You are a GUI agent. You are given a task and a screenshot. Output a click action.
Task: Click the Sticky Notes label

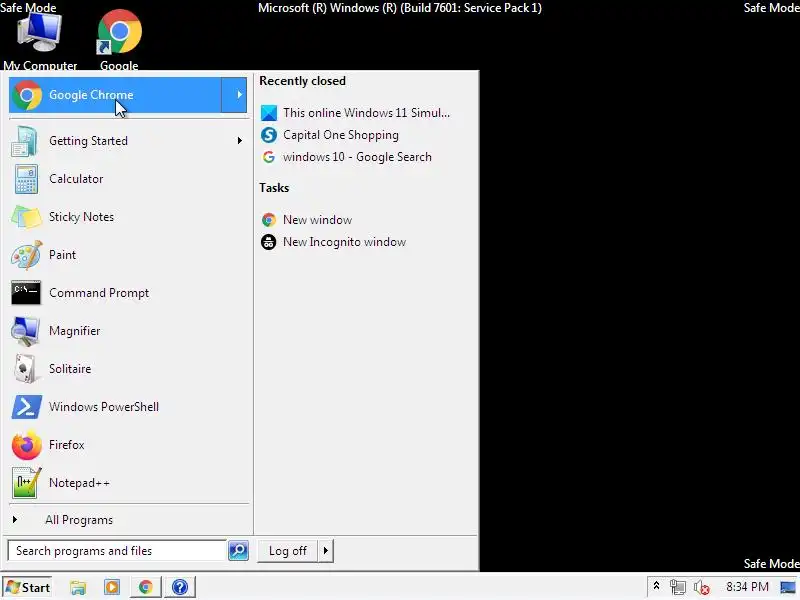(x=81, y=217)
